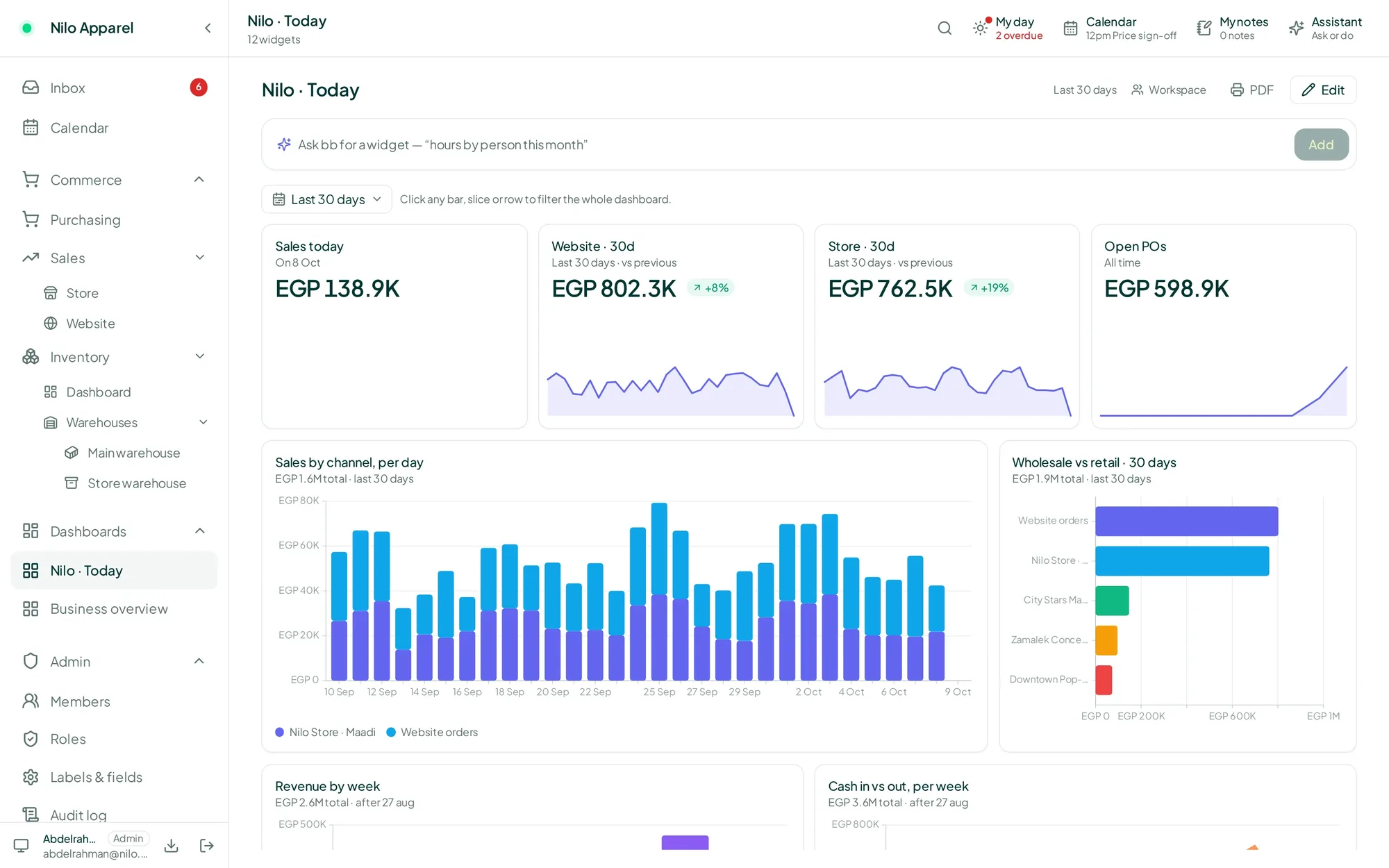Click the Inbox tray icon in sidebar
1389x868 pixels.
point(31,87)
